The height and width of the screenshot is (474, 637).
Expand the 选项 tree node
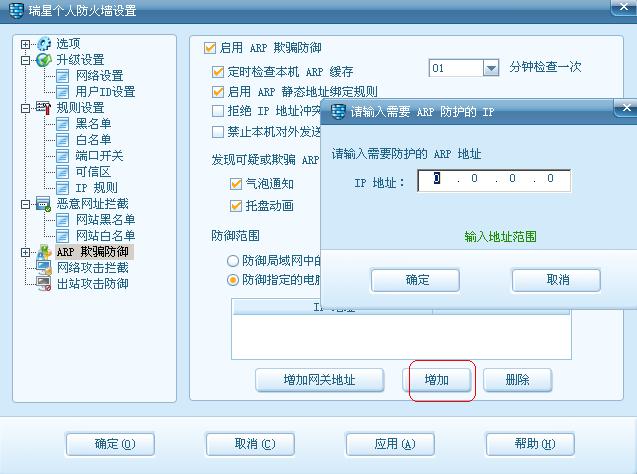coord(25,44)
